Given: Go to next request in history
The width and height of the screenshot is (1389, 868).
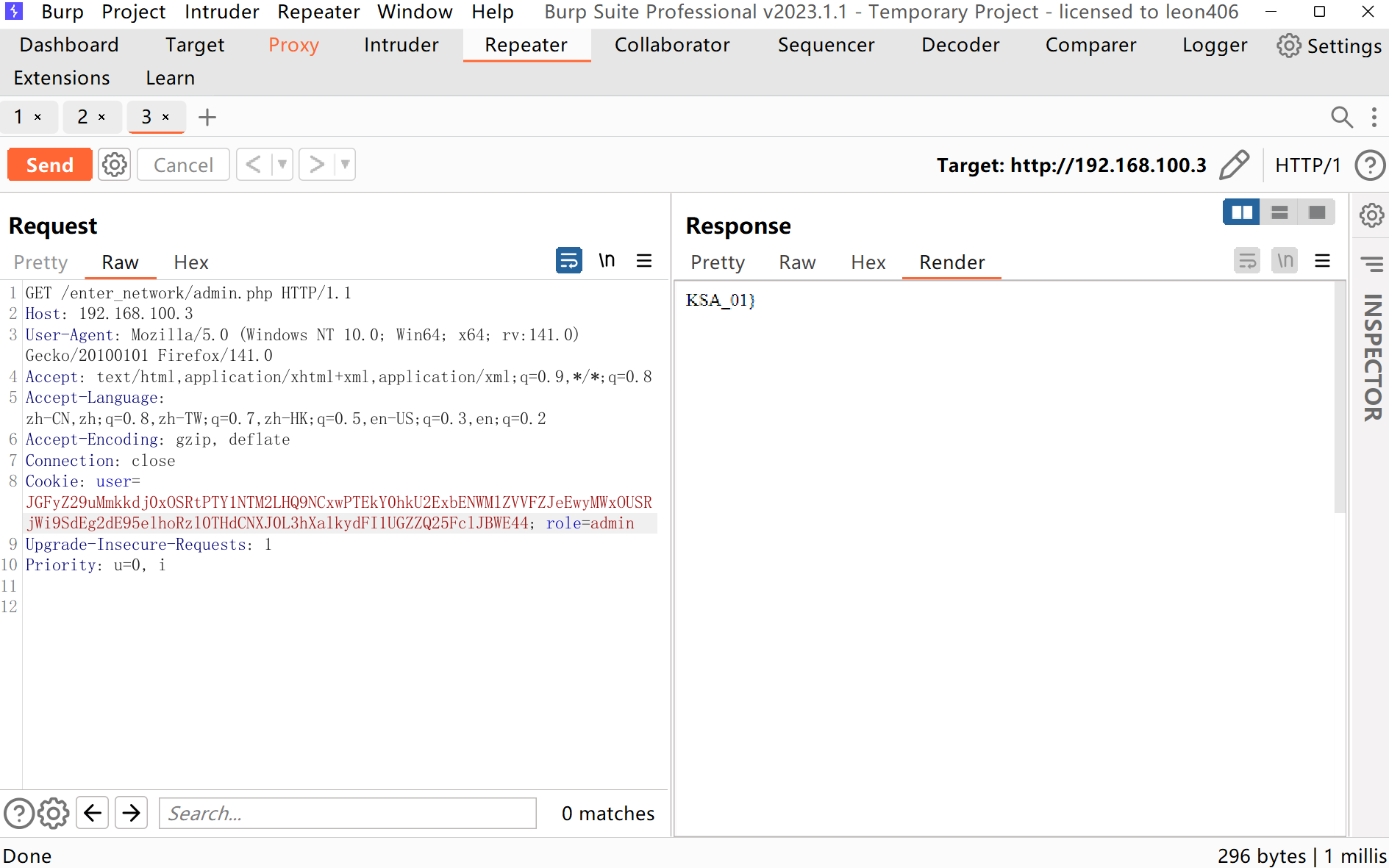Looking at the screenshot, I should click(x=317, y=165).
